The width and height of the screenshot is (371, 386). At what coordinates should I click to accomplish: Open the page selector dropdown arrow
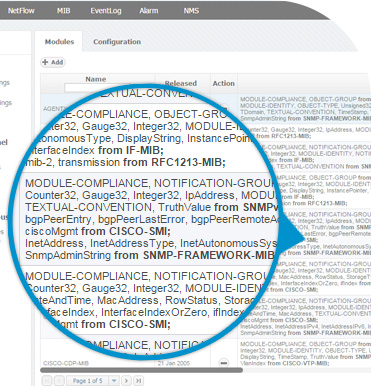(114, 380)
